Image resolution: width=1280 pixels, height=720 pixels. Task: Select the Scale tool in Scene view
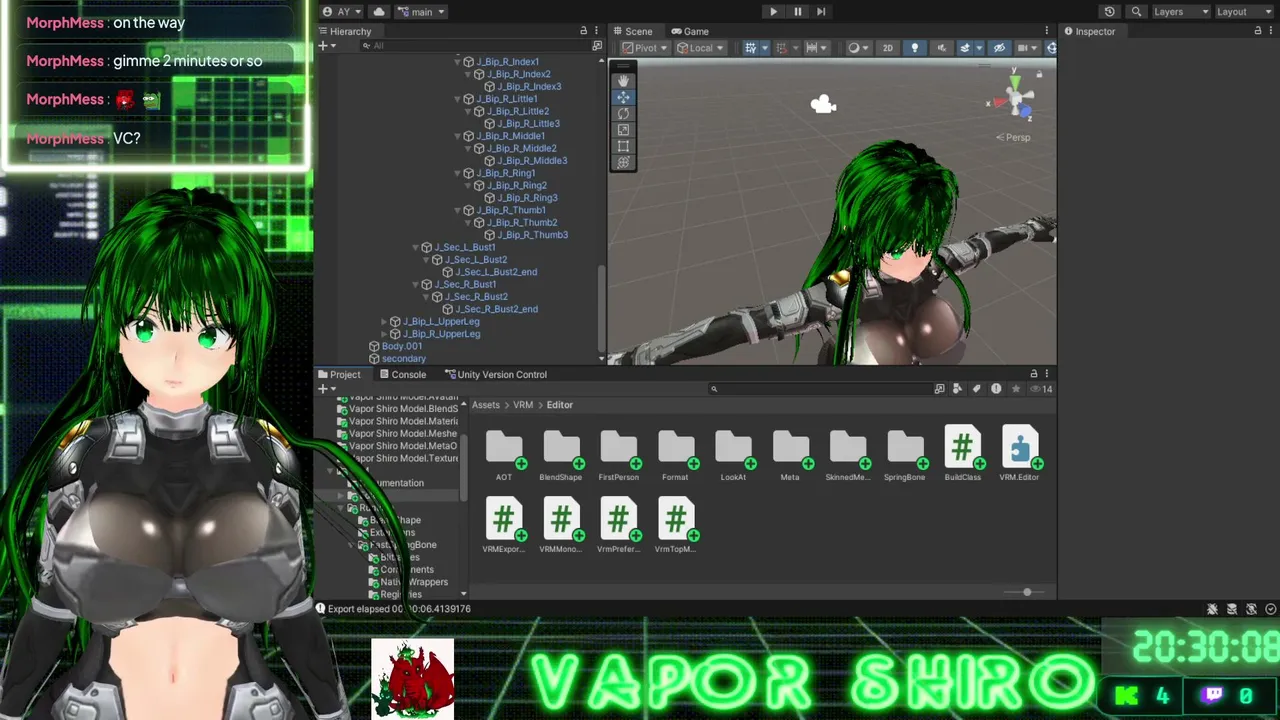coord(623,130)
